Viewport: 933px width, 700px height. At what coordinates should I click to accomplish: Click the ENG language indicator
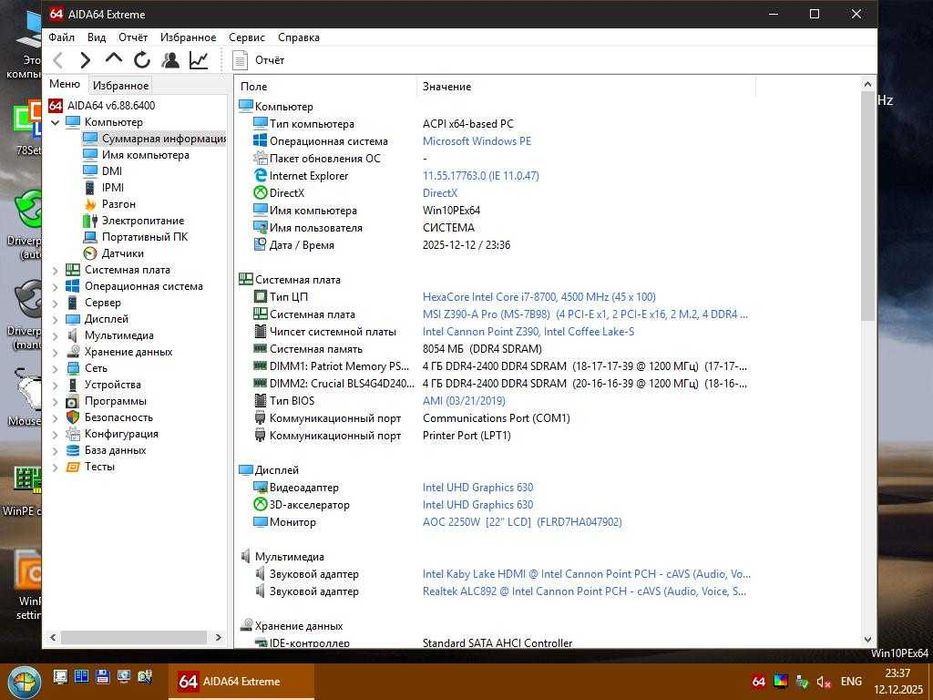coord(851,682)
